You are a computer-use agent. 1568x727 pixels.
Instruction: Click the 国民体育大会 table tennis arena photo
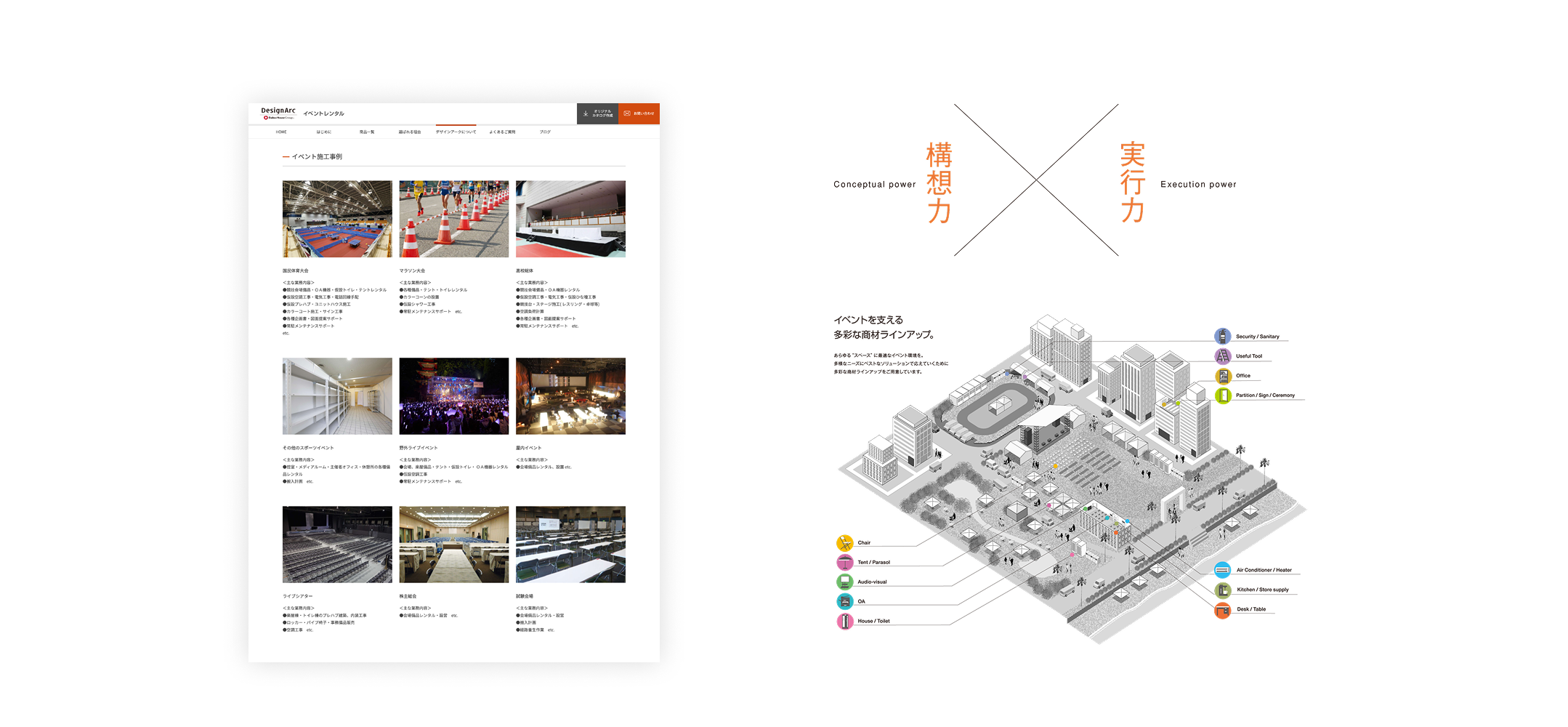tap(337, 219)
